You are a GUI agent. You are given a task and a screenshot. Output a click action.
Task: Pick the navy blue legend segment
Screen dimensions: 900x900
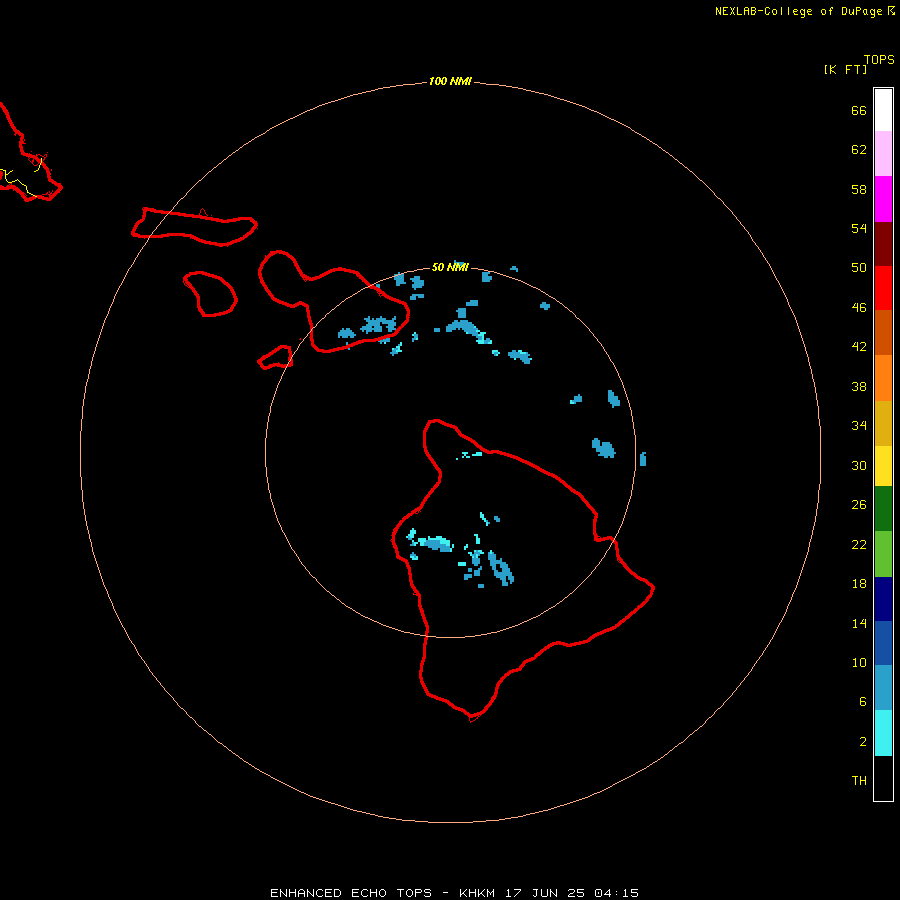coord(883,599)
